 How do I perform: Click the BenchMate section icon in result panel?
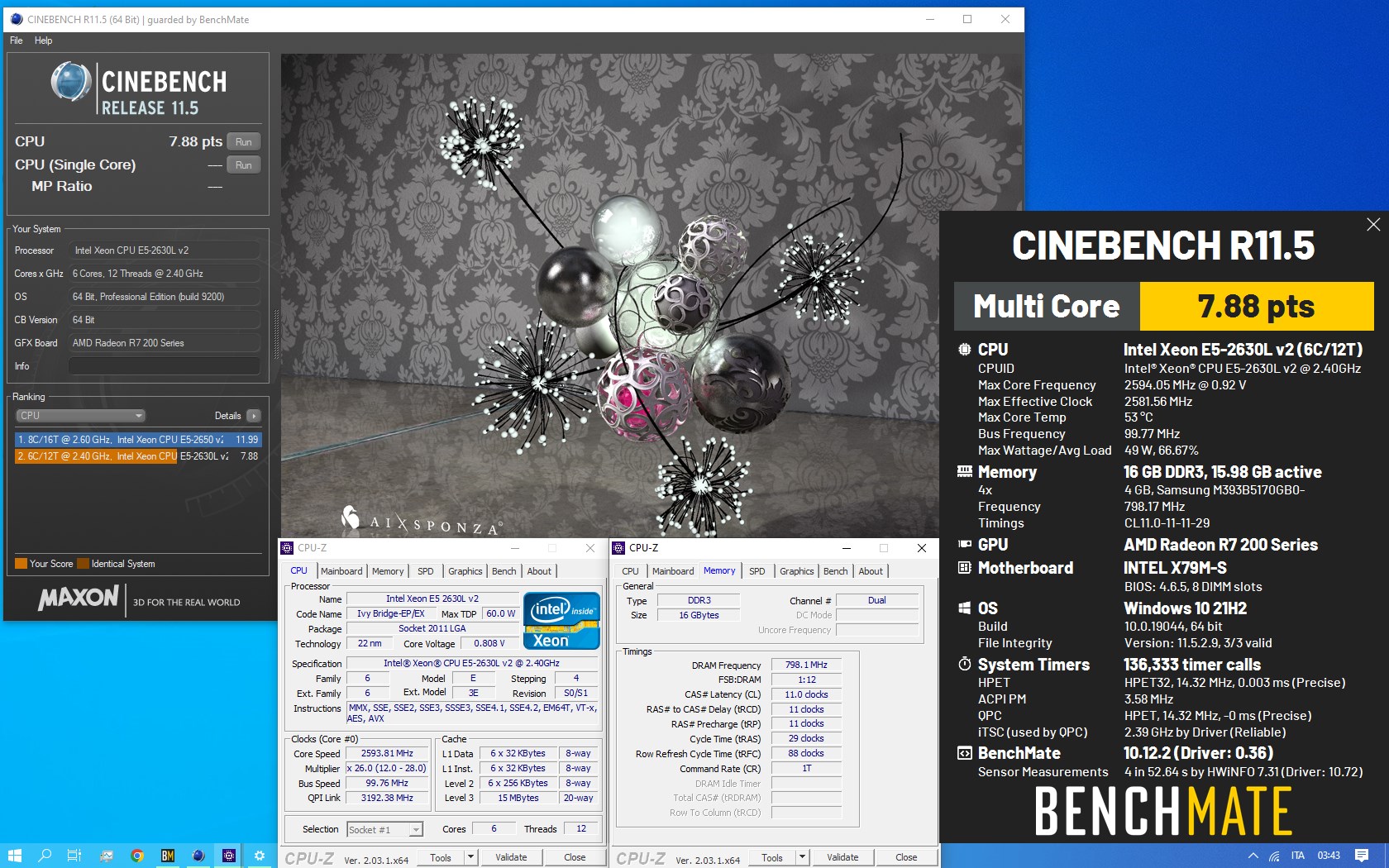click(x=964, y=753)
